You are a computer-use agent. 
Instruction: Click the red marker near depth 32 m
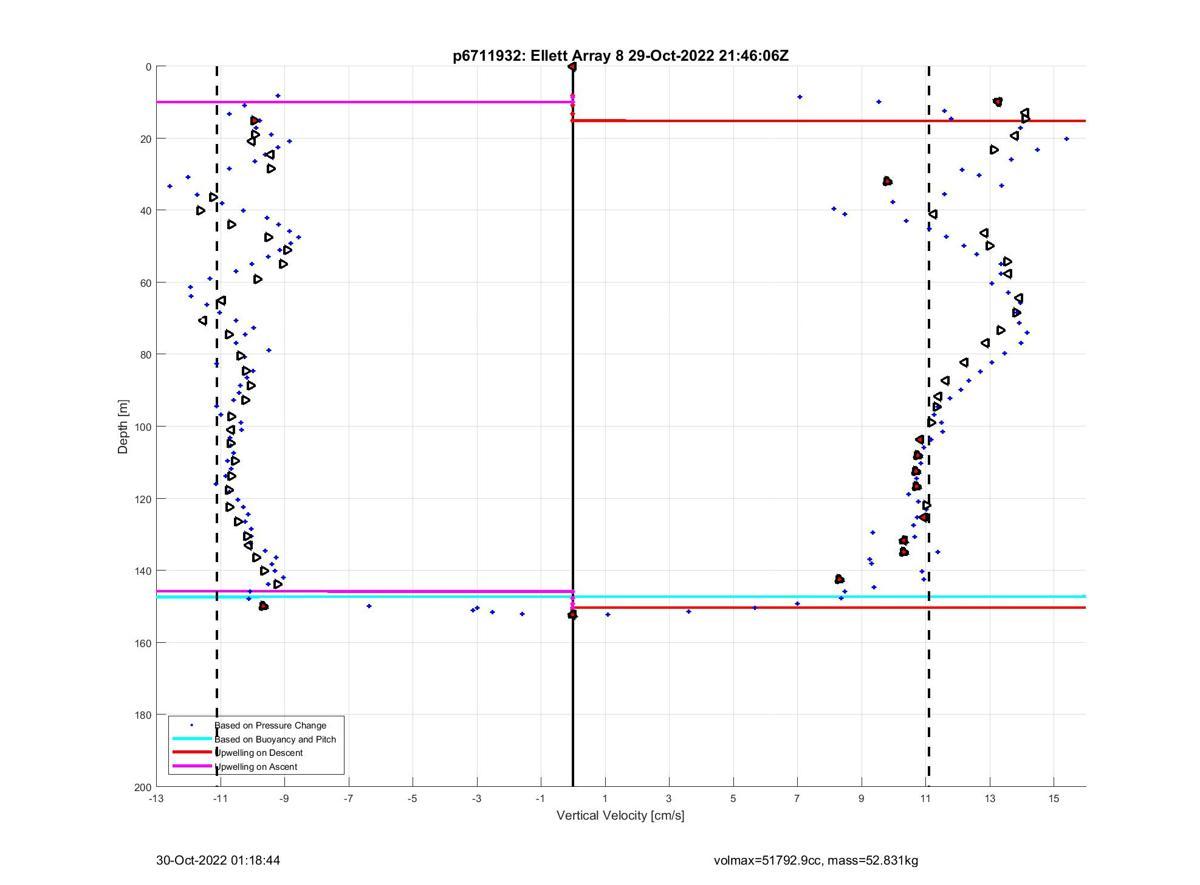point(887,181)
